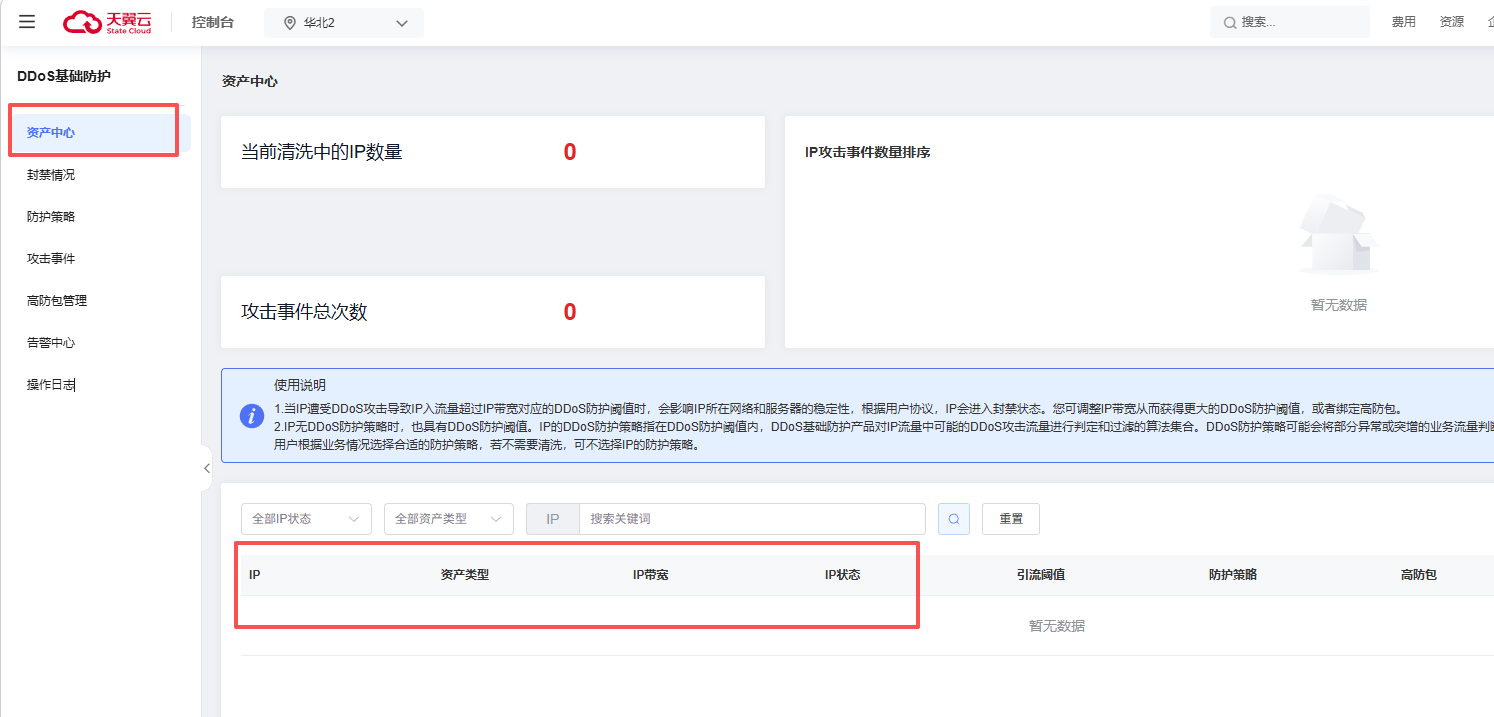Click the magnifier icon in the top search box

[1230, 22]
